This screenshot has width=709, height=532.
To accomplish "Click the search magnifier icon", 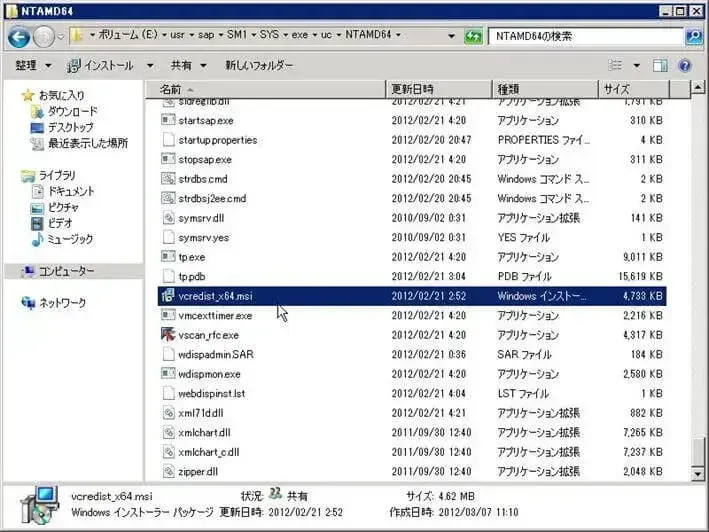I will [694, 36].
